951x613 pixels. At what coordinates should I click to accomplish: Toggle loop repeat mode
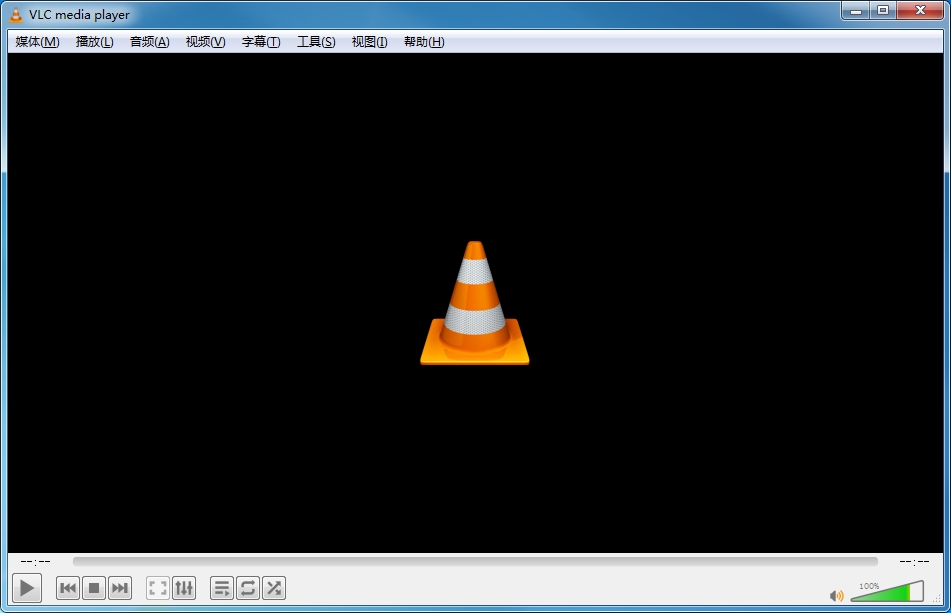pos(248,588)
